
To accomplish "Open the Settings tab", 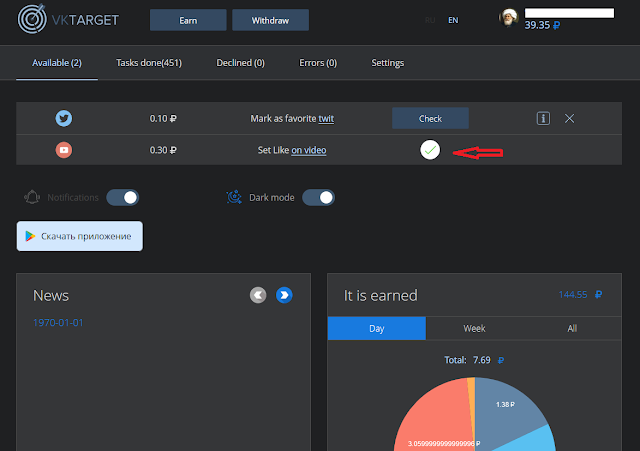I will tap(388, 63).
